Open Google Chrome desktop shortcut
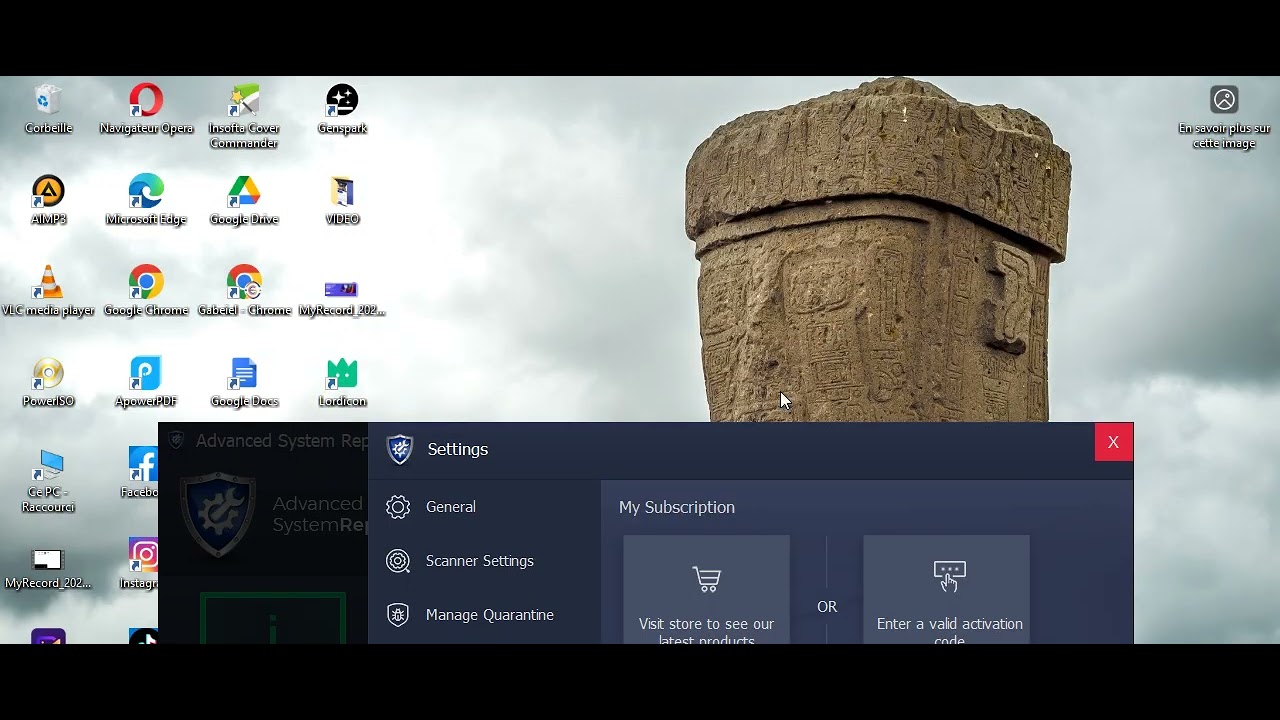 click(x=146, y=290)
